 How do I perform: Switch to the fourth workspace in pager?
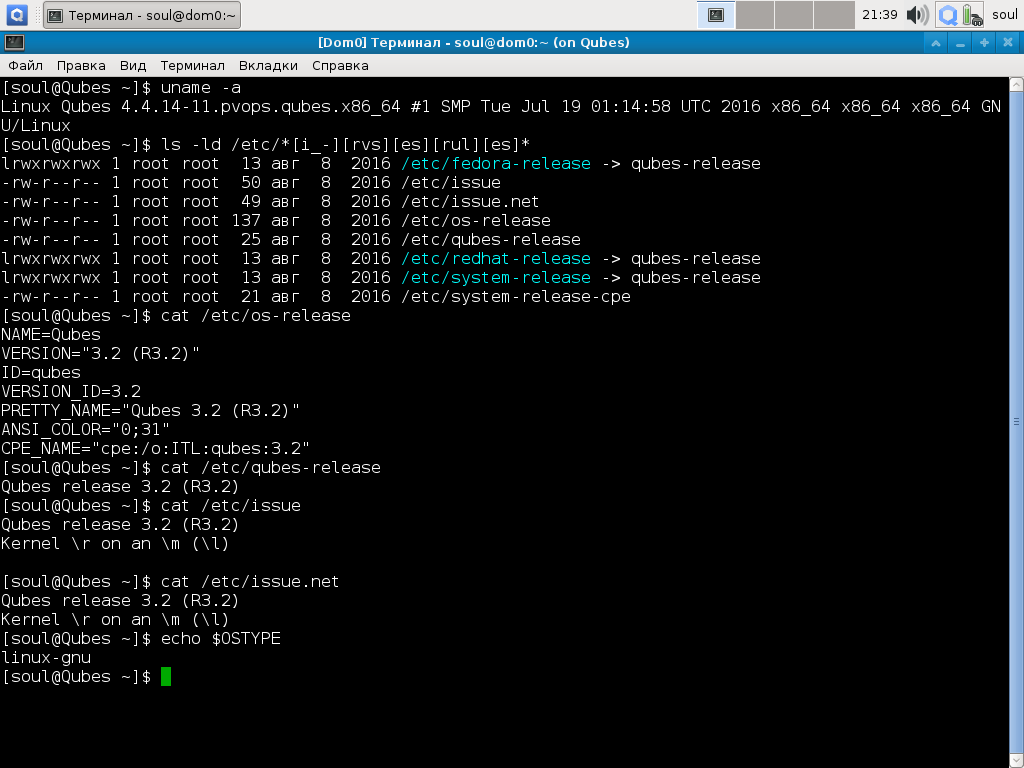834,15
